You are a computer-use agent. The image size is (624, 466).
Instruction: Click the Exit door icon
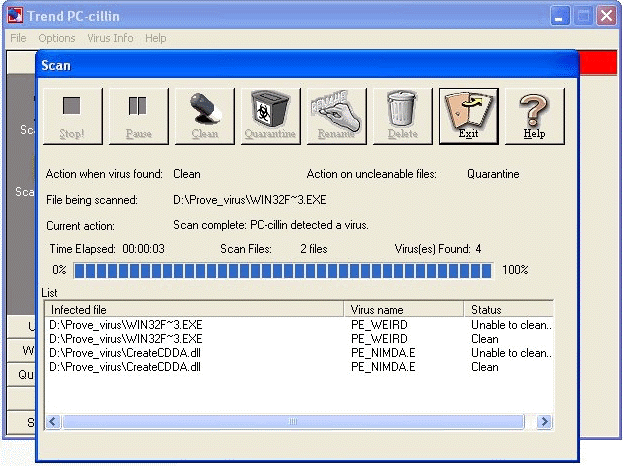[x=468, y=116]
